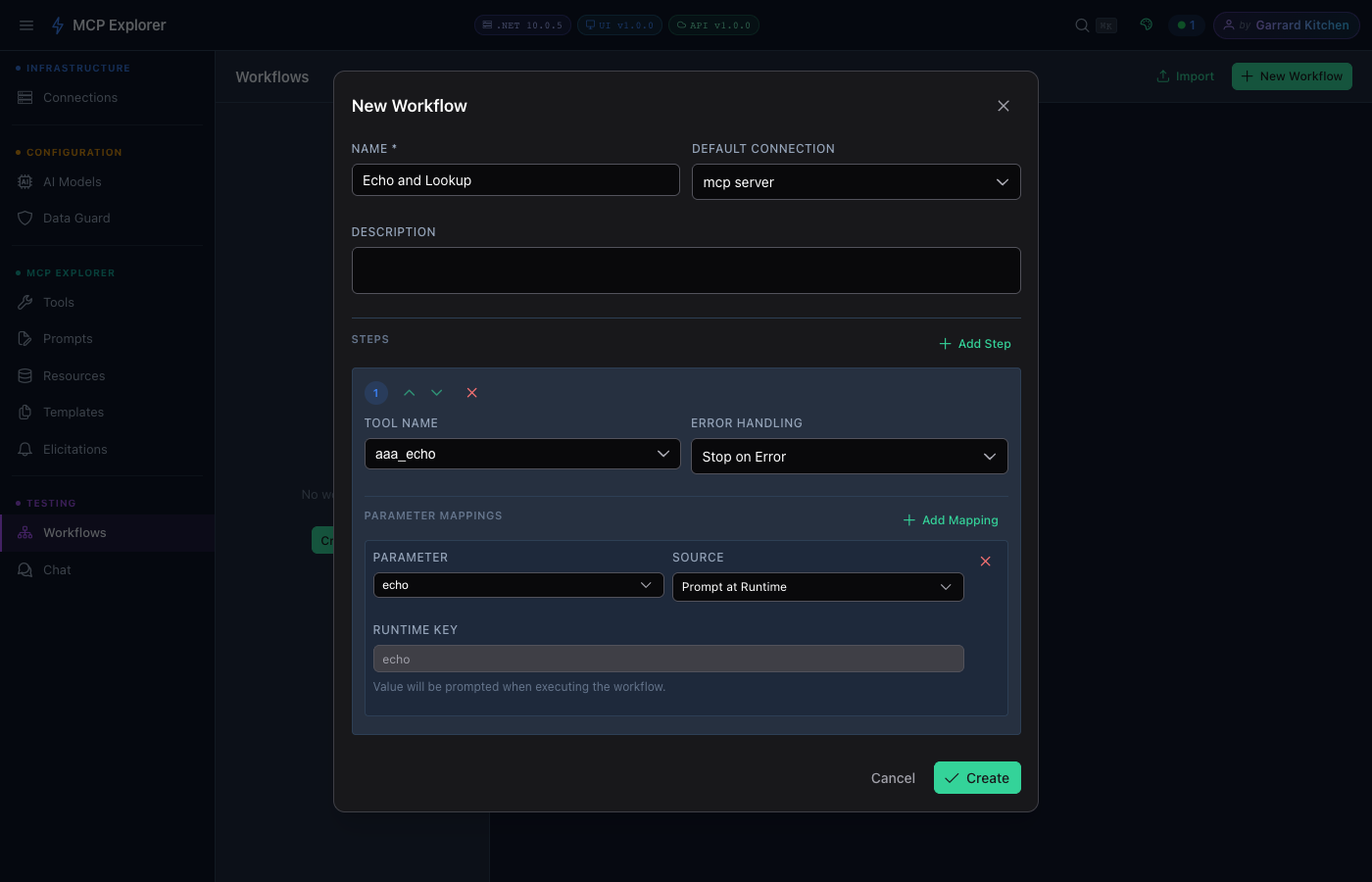Open the Chat testing panel
The height and width of the screenshot is (882, 1372).
click(x=56, y=569)
